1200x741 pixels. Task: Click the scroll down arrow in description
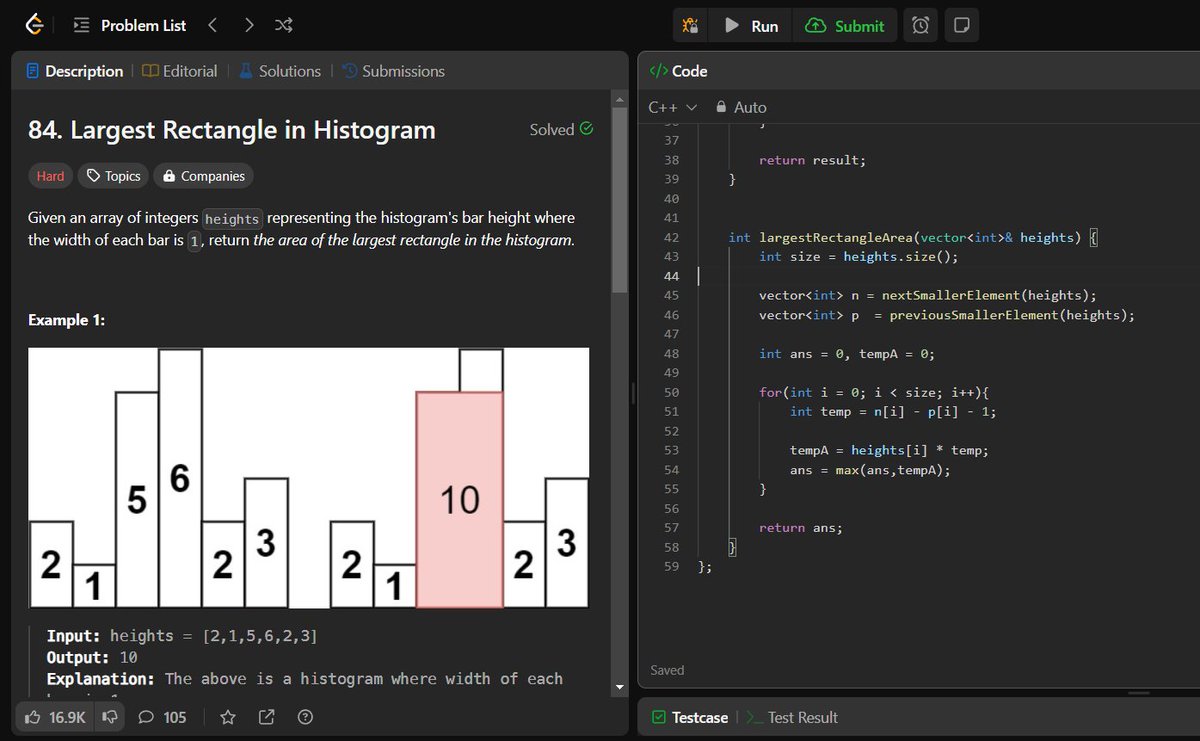coord(620,687)
